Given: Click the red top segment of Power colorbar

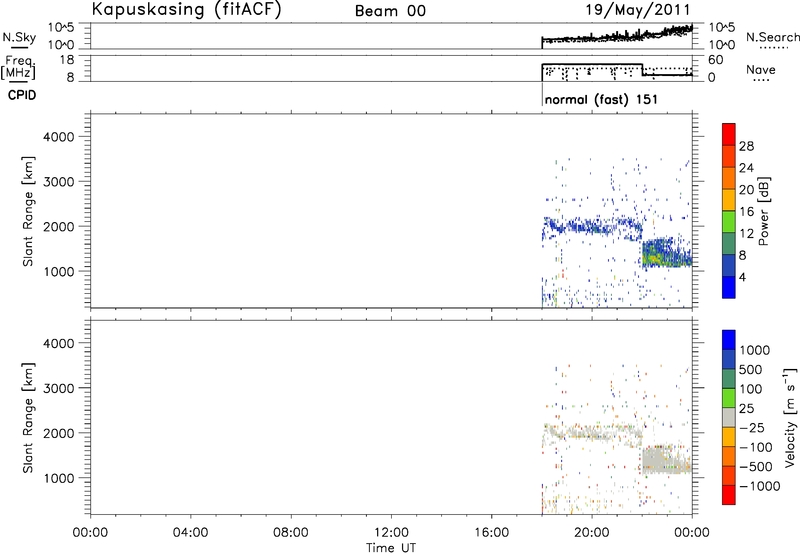Looking at the screenshot, I should (x=729, y=134).
